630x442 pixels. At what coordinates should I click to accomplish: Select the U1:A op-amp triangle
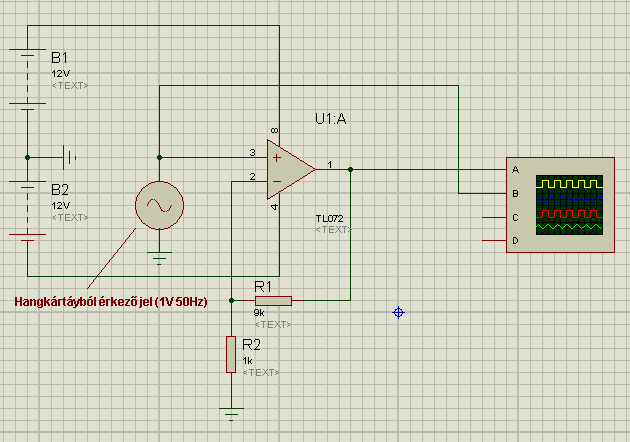[291, 170]
